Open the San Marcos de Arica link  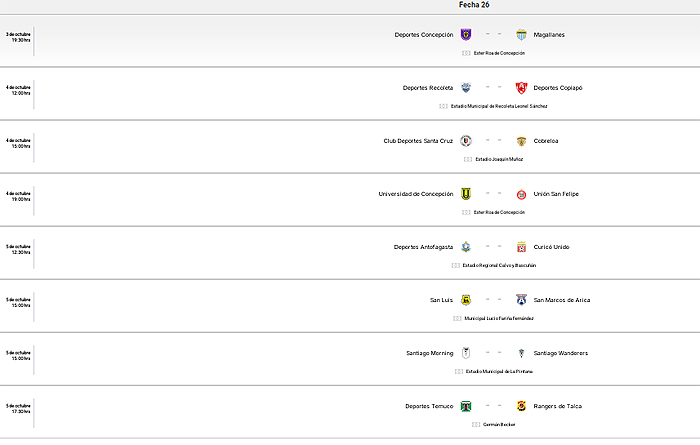566,300
